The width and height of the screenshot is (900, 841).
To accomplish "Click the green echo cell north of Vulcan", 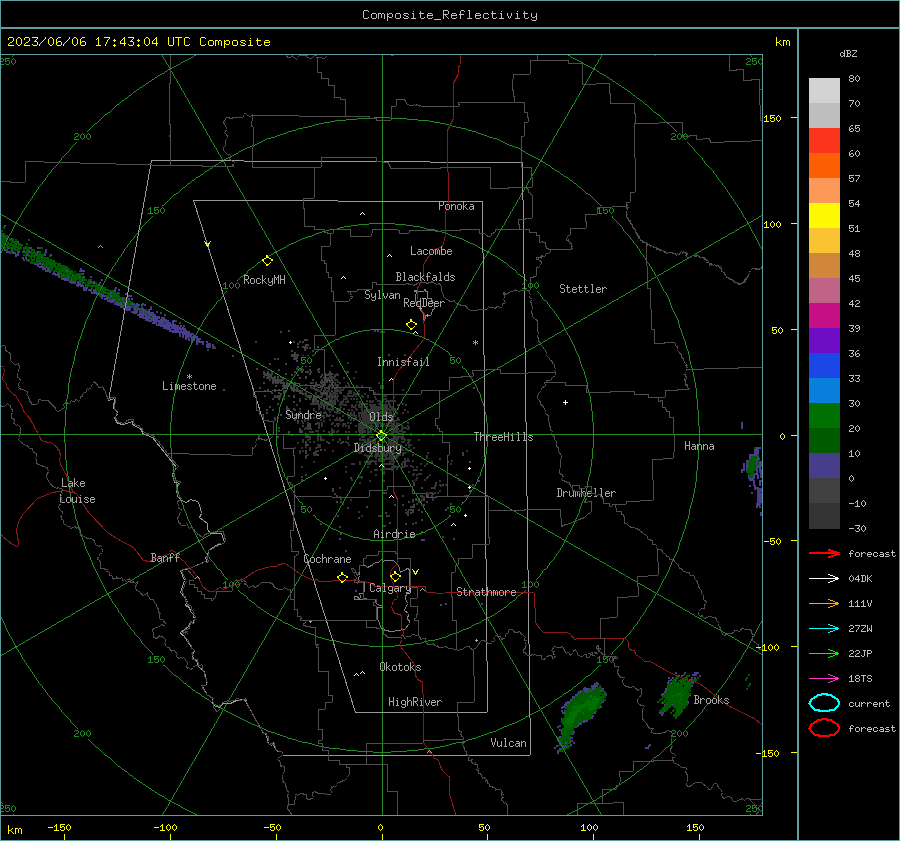I will pos(581,716).
